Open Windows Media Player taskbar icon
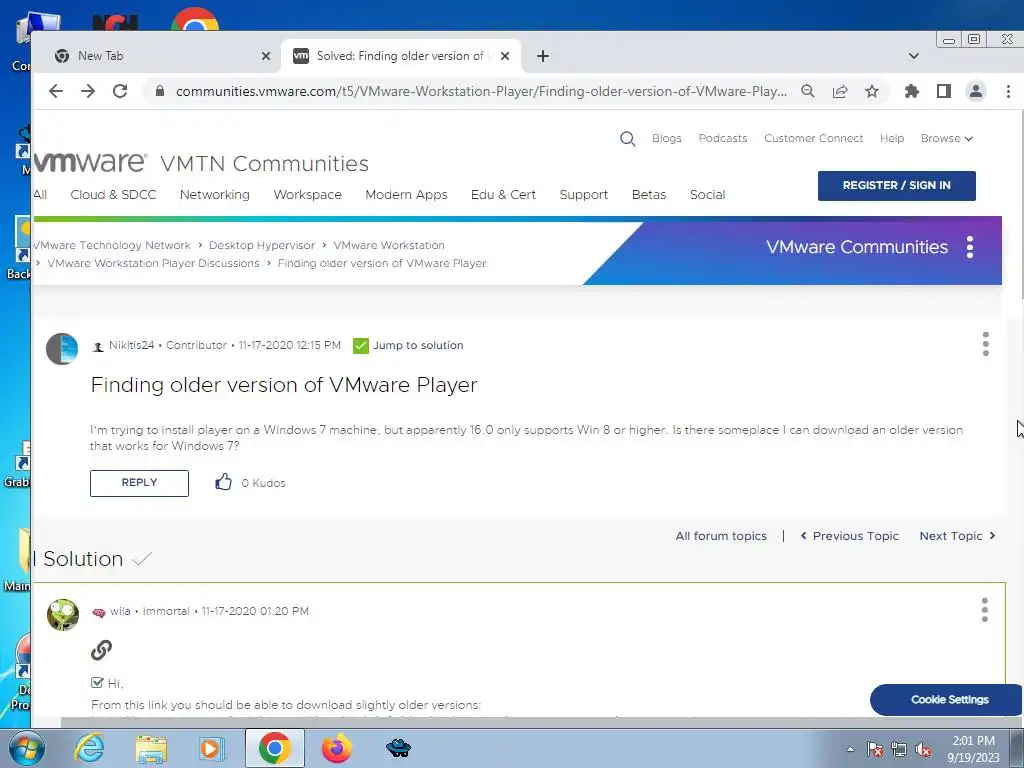Screen dimensions: 1024x768 point(212,748)
